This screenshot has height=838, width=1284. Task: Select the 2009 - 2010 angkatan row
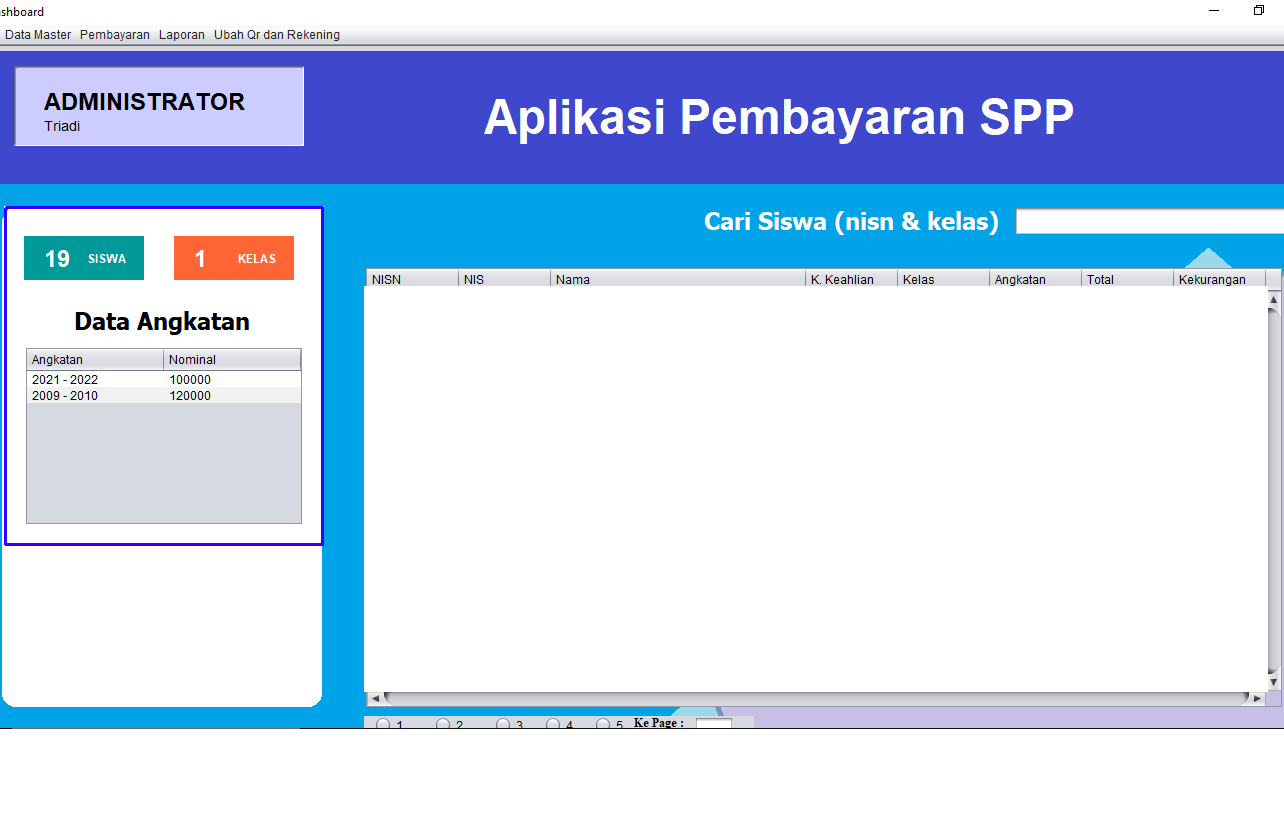tap(95, 395)
